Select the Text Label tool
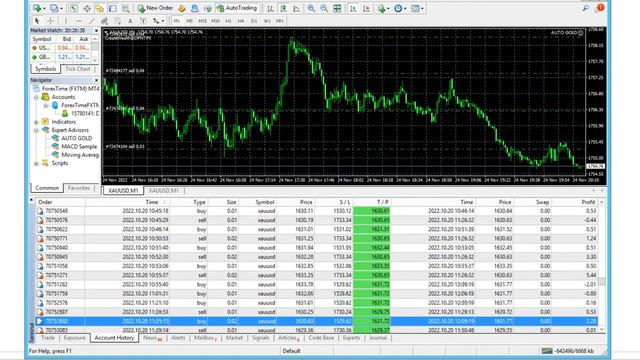 click(143, 21)
